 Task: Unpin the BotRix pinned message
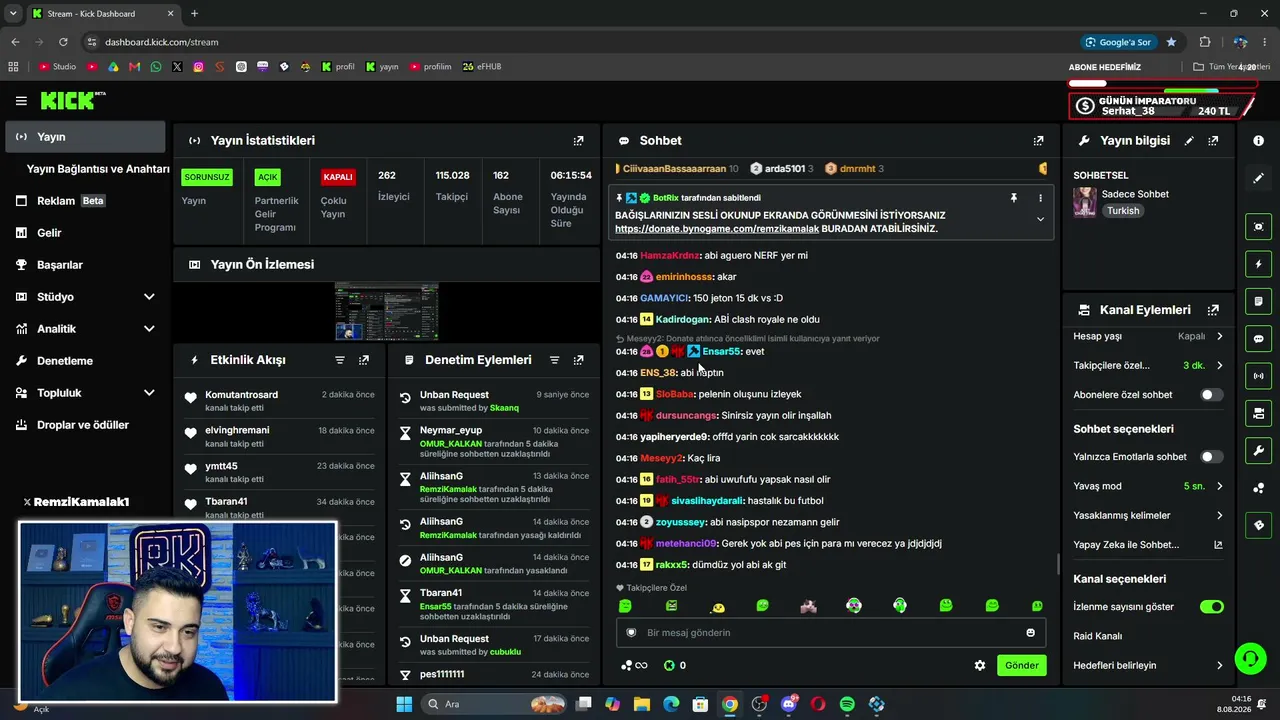(x=1013, y=198)
